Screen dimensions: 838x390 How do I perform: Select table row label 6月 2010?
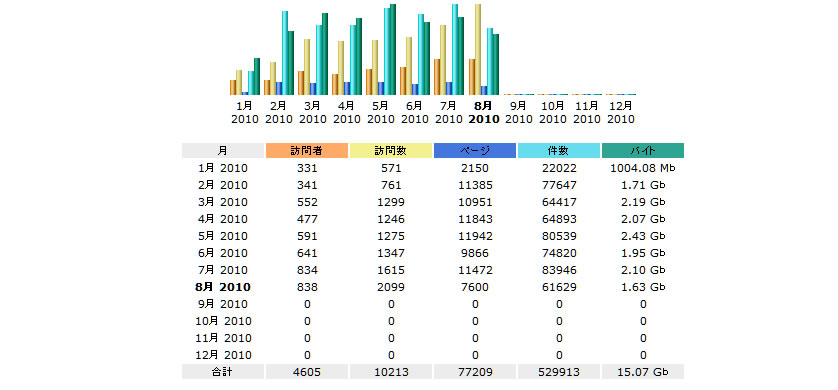click(223, 253)
